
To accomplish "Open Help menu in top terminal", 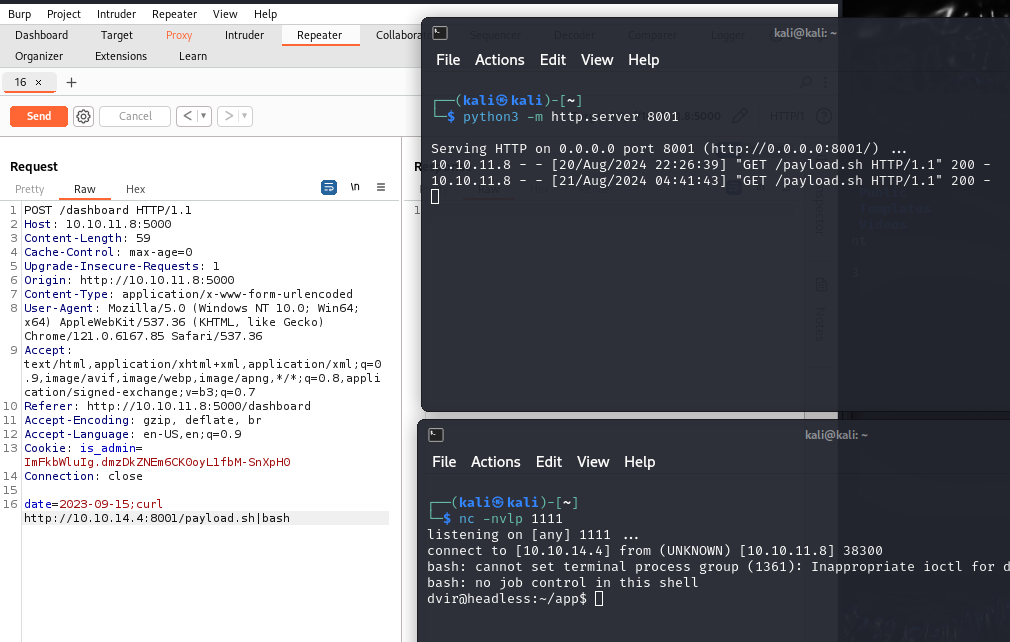I will (643, 60).
